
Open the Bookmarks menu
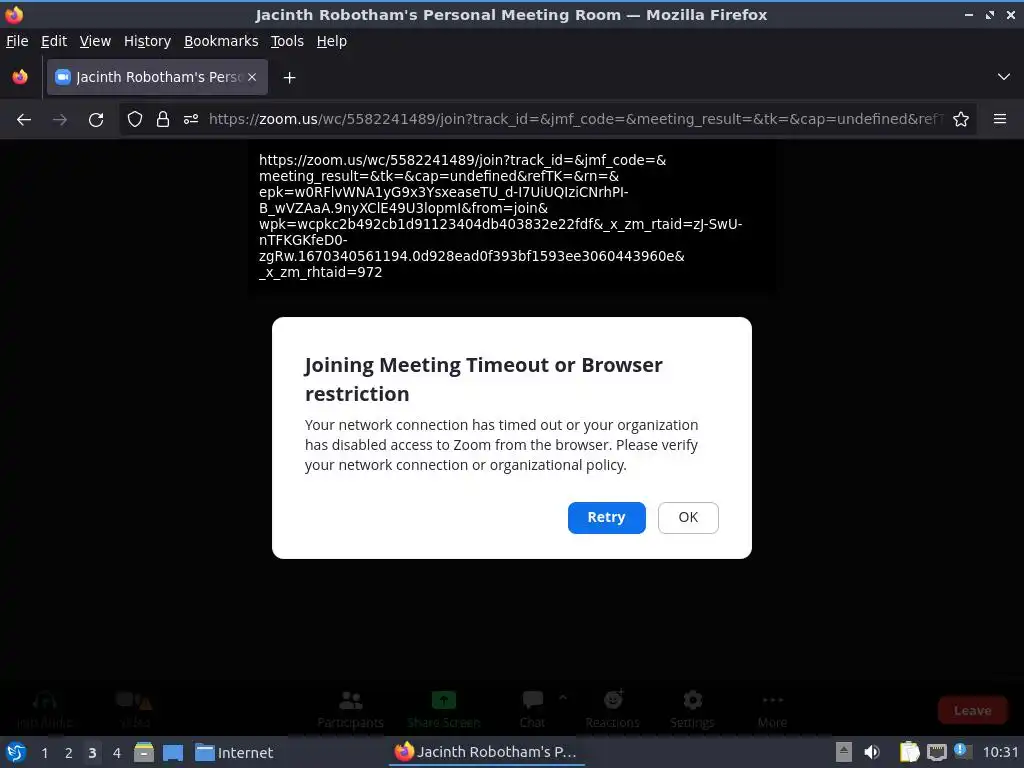pyautogui.click(x=221, y=41)
